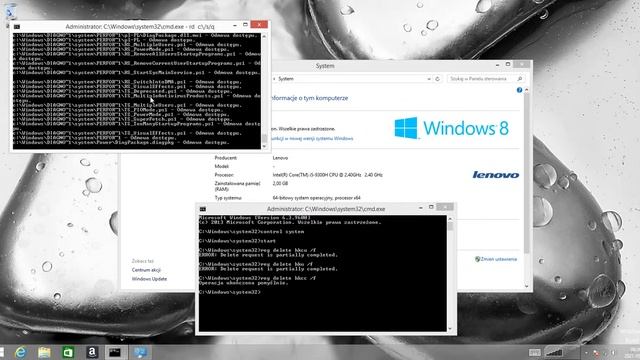The width and height of the screenshot is (640, 360).
Task: Click the Lenovo manufacturer value
Action: 280,158
